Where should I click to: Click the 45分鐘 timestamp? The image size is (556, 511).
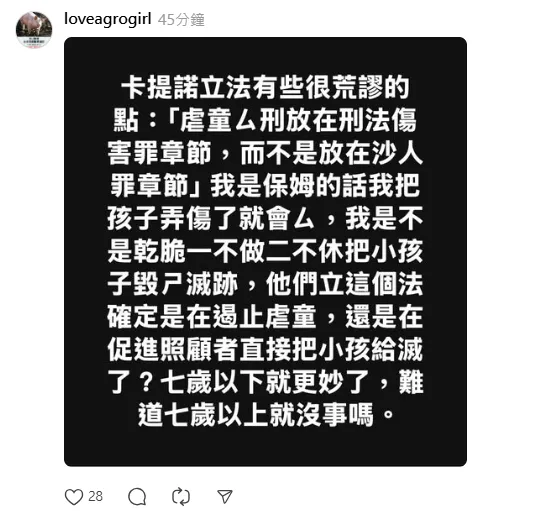(x=181, y=20)
